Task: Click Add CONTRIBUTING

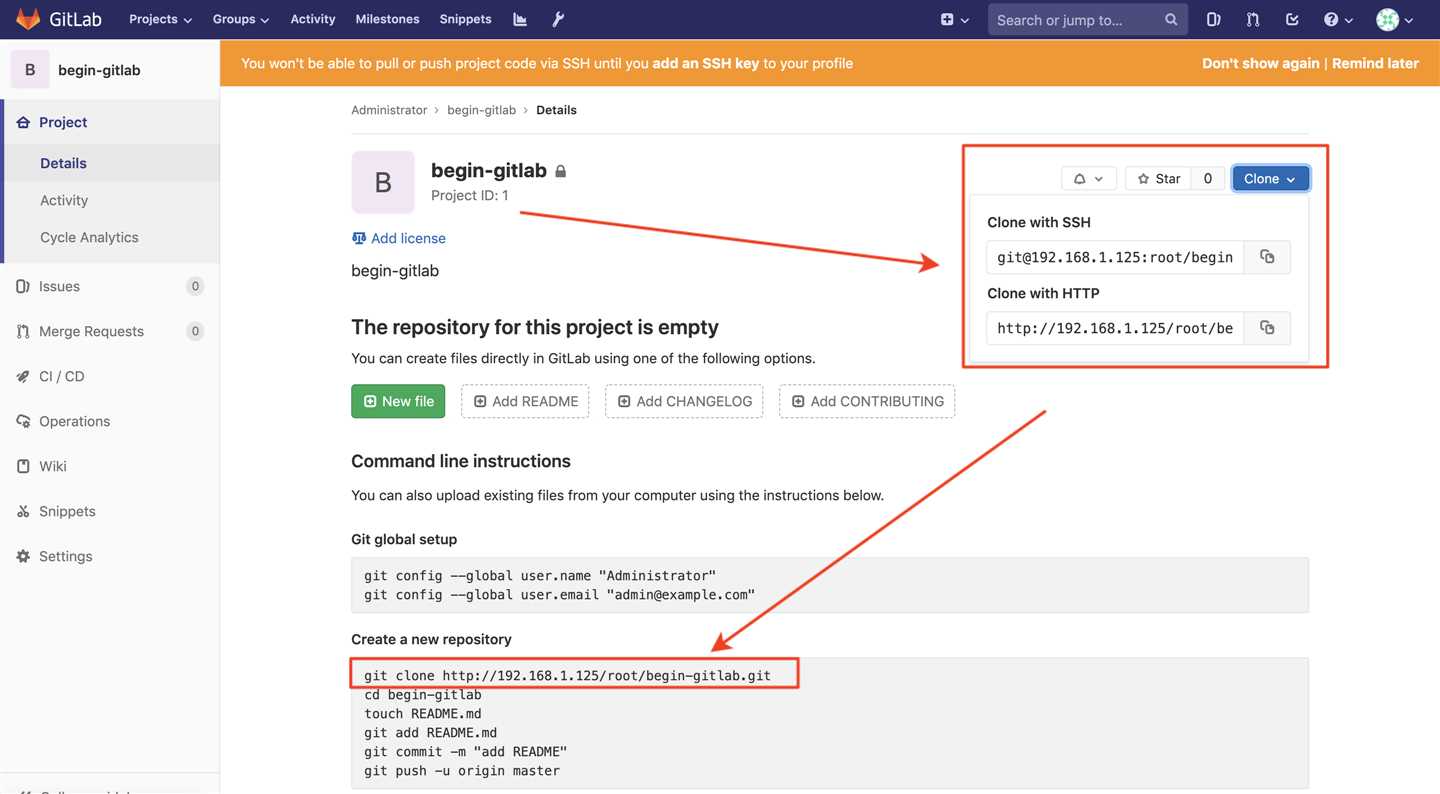Action: click(867, 401)
